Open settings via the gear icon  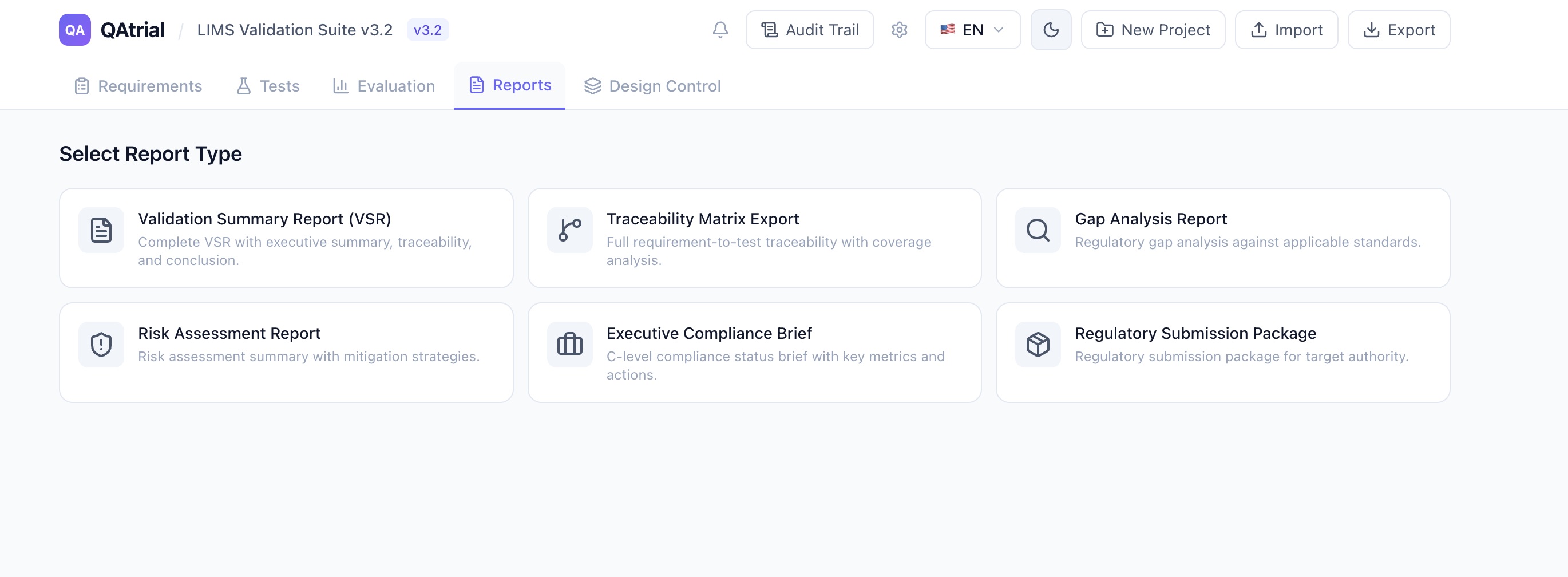tap(899, 30)
